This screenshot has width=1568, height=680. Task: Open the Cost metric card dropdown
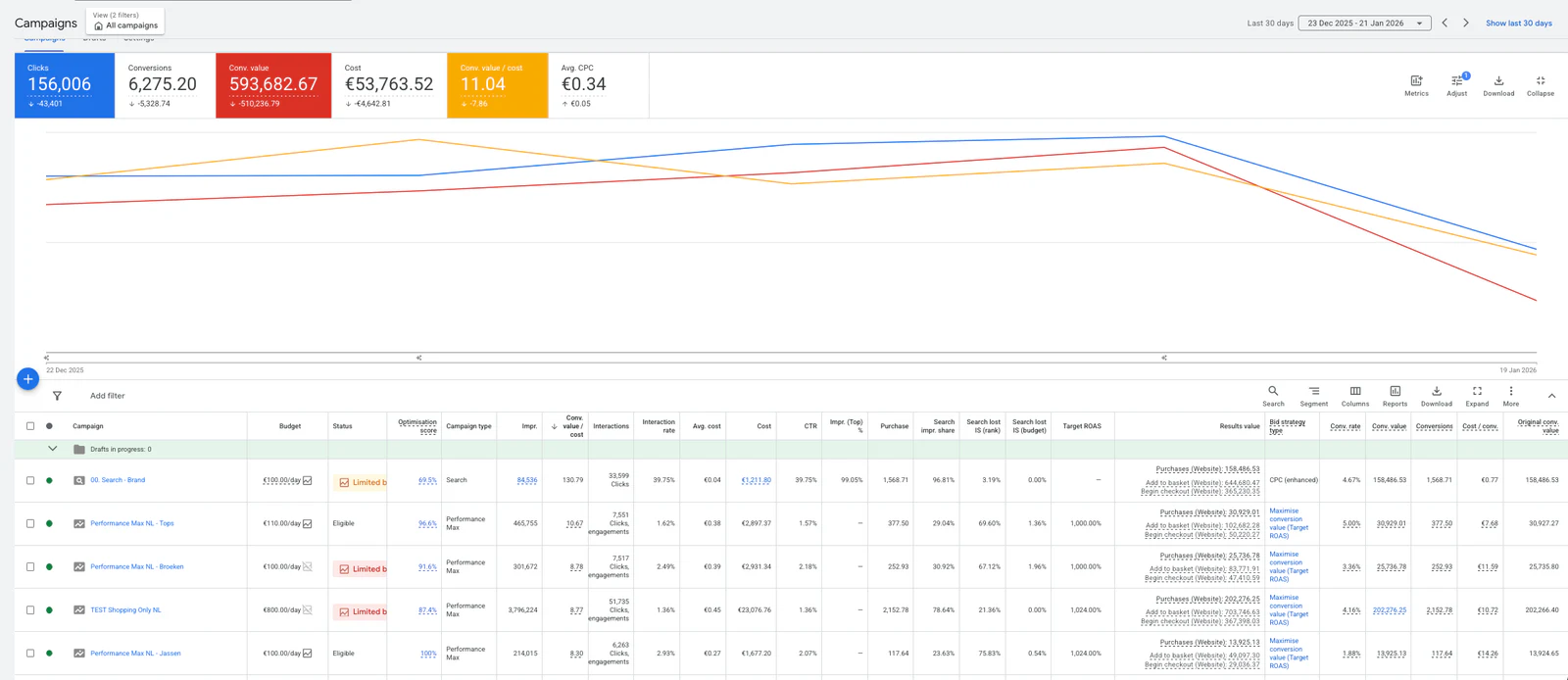pyautogui.click(x=389, y=85)
